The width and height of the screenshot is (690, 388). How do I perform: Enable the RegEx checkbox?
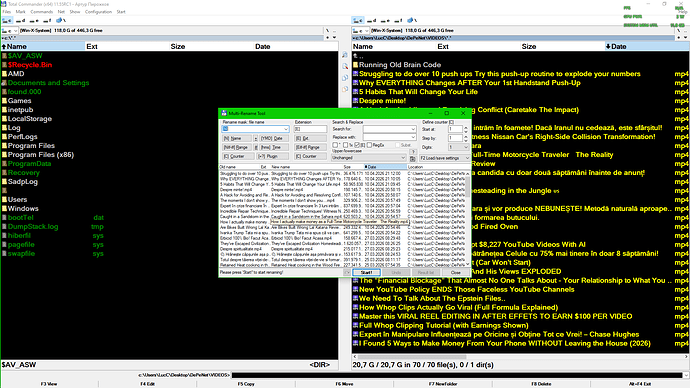pyautogui.click(x=369, y=145)
